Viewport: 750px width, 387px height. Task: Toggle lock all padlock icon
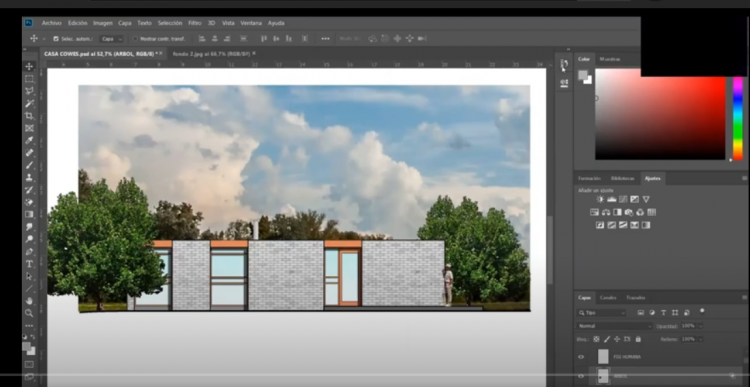tap(638, 339)
